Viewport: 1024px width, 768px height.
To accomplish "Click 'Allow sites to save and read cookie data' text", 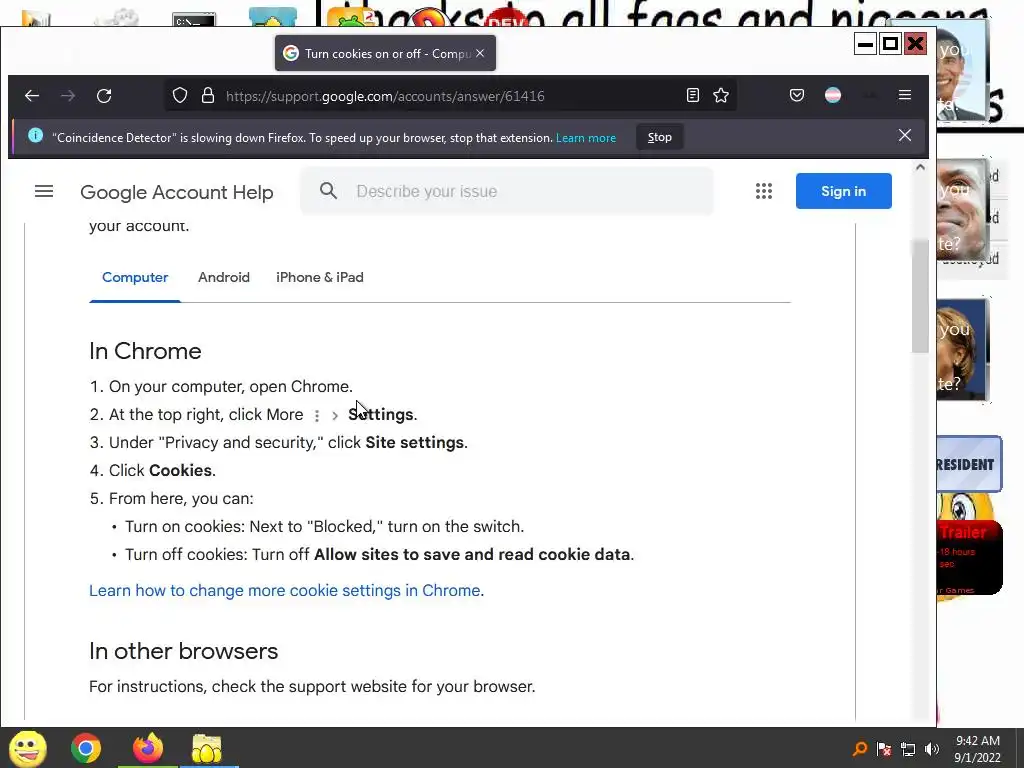I will tap(472, 554).
